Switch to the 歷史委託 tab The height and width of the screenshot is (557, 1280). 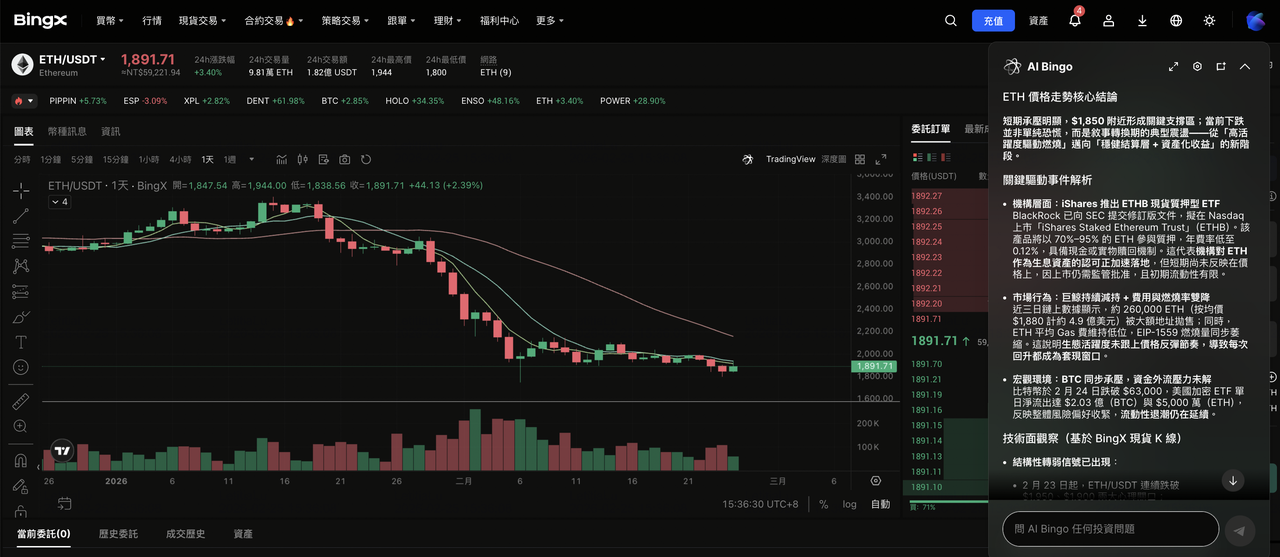click(x=118, y=534)
